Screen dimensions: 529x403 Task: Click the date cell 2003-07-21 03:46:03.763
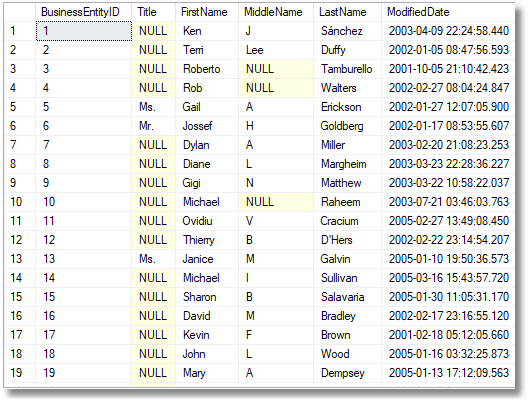point(448,202)
